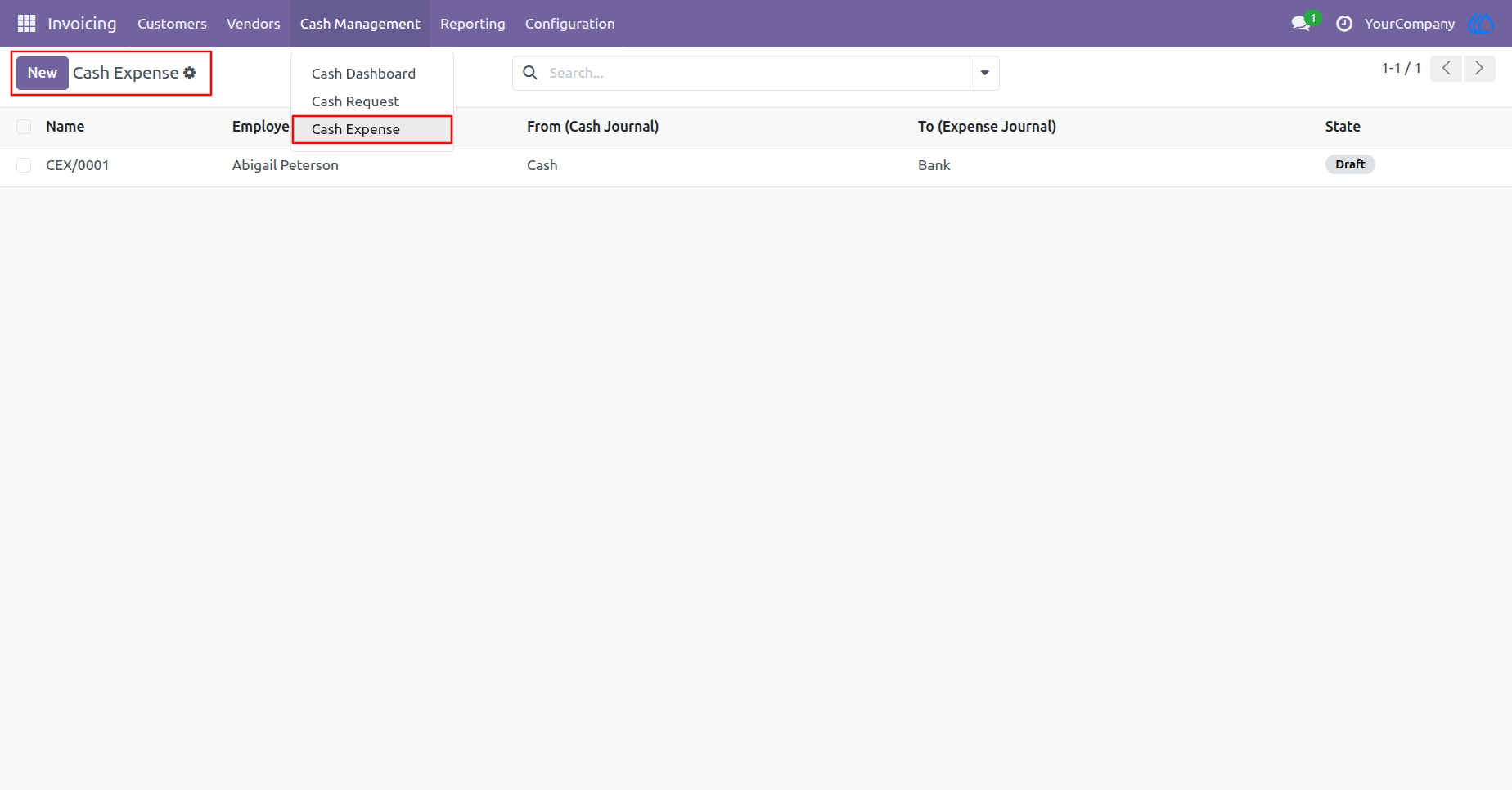Viewport: 1512px width, 790px height.
Task: Click the Bank expense journal cell
Action: [934, 165]
